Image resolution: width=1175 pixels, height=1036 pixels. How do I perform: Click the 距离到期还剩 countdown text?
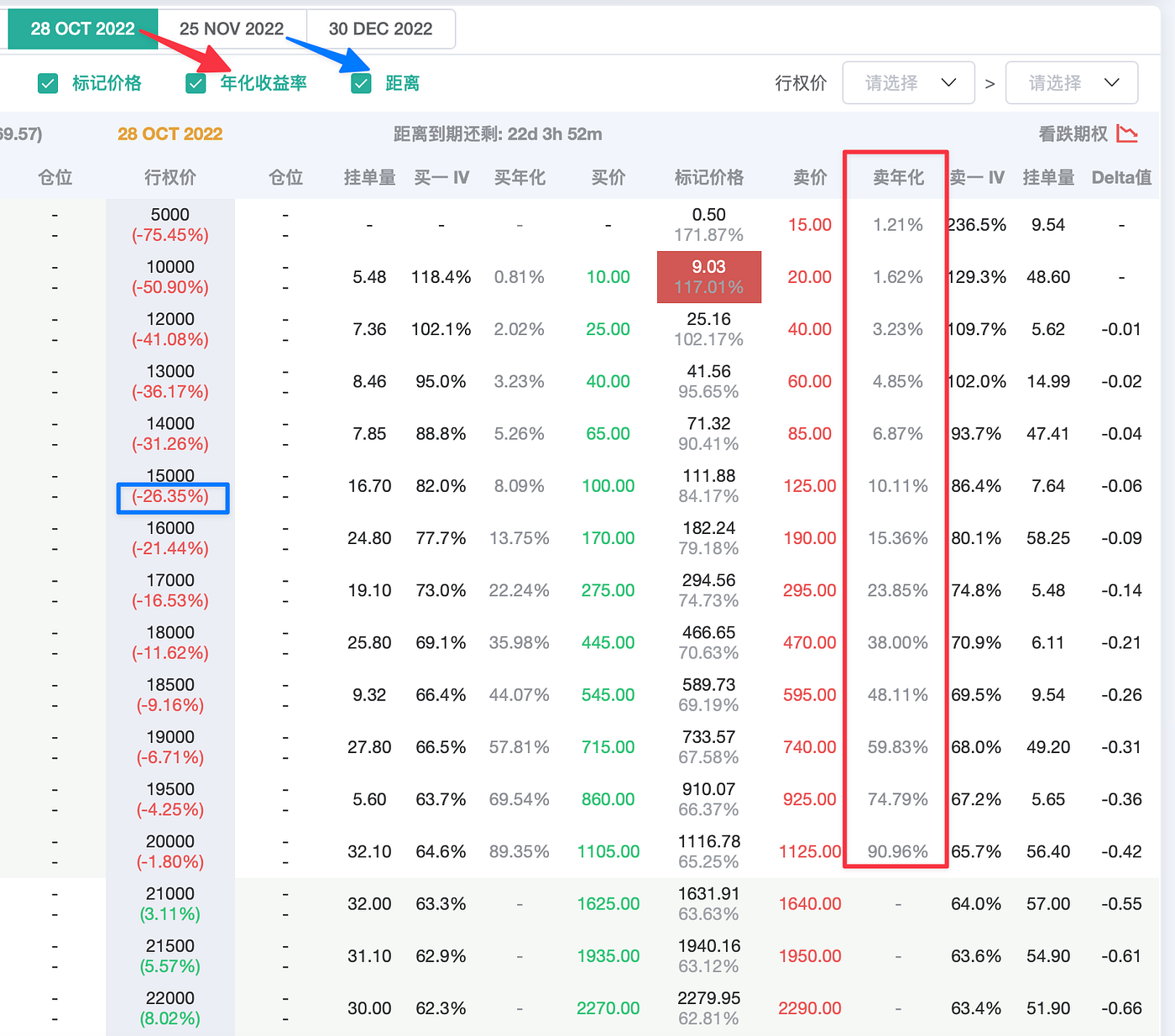[498, 133]
